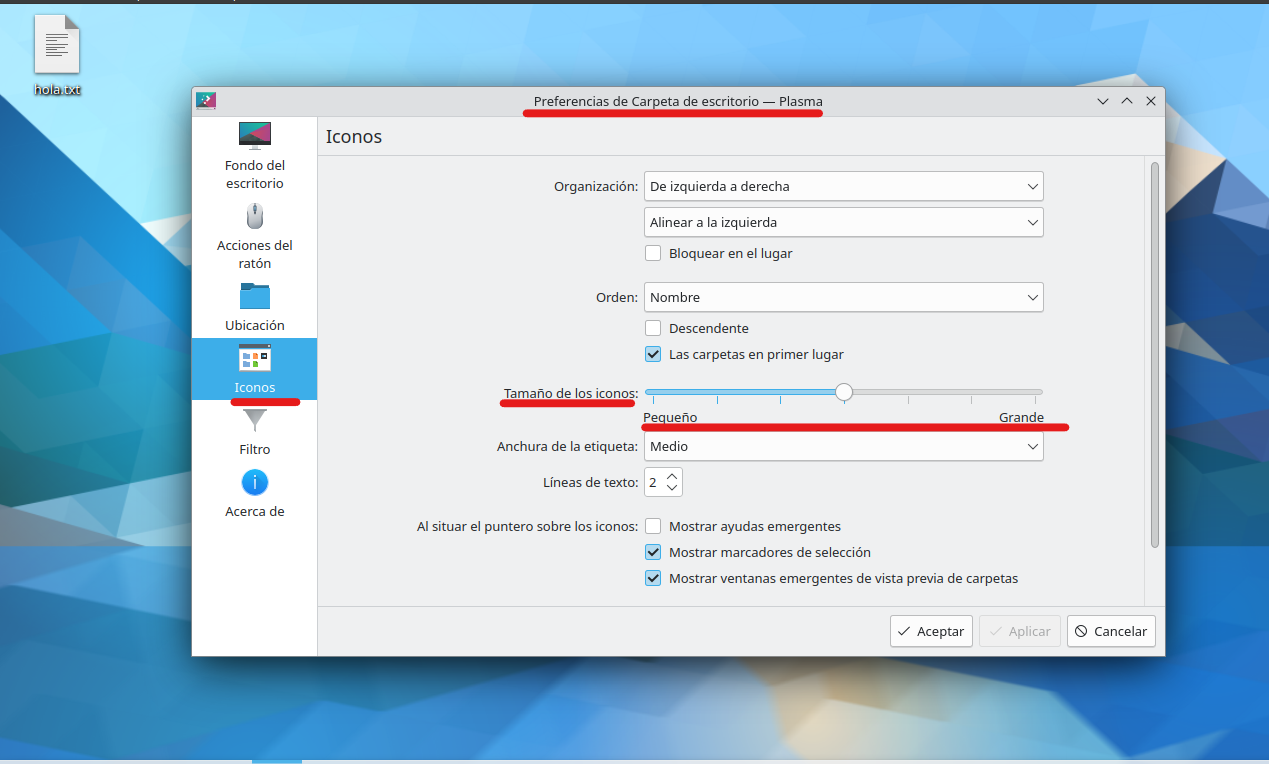1269x764 pixels.
Task: Click the Iconos sidebar icon
Action: coord(254,357)
